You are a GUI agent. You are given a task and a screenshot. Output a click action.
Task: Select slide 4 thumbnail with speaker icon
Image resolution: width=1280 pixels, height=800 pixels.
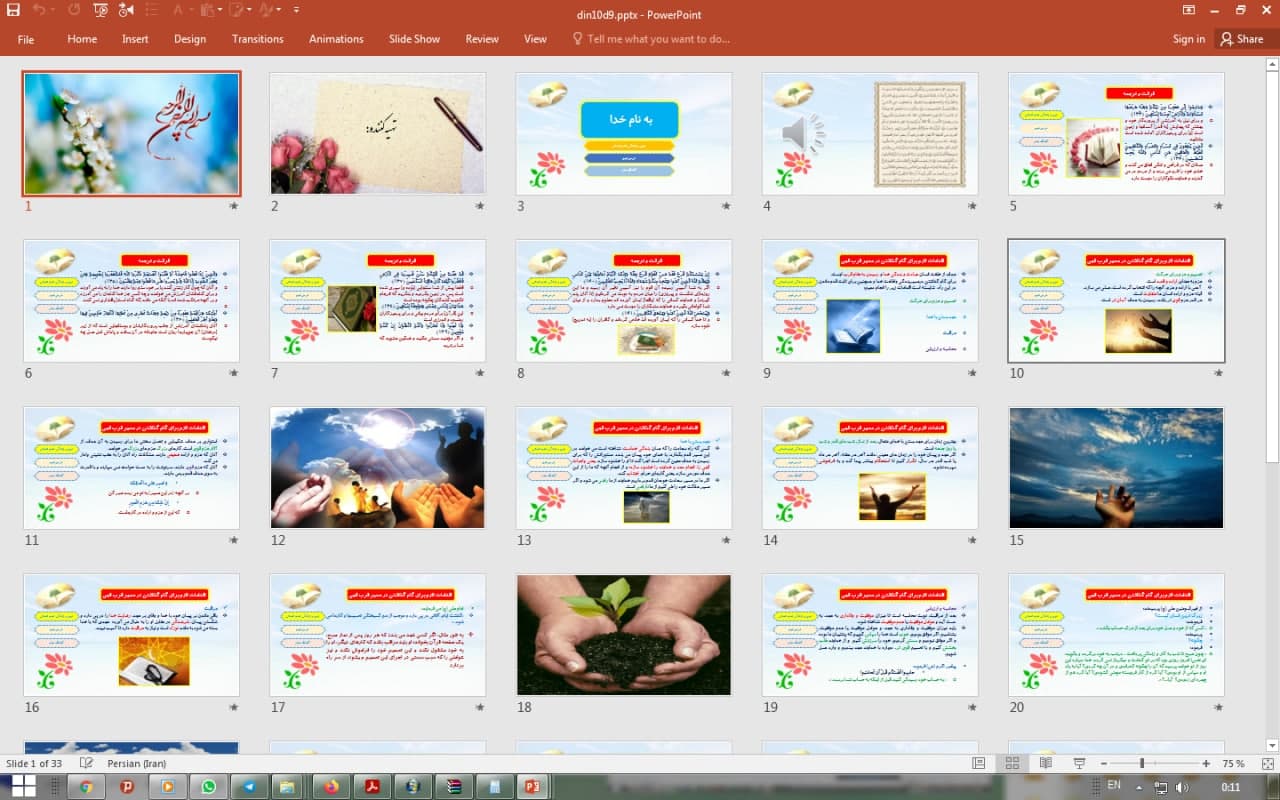click(x=870, y=133)
